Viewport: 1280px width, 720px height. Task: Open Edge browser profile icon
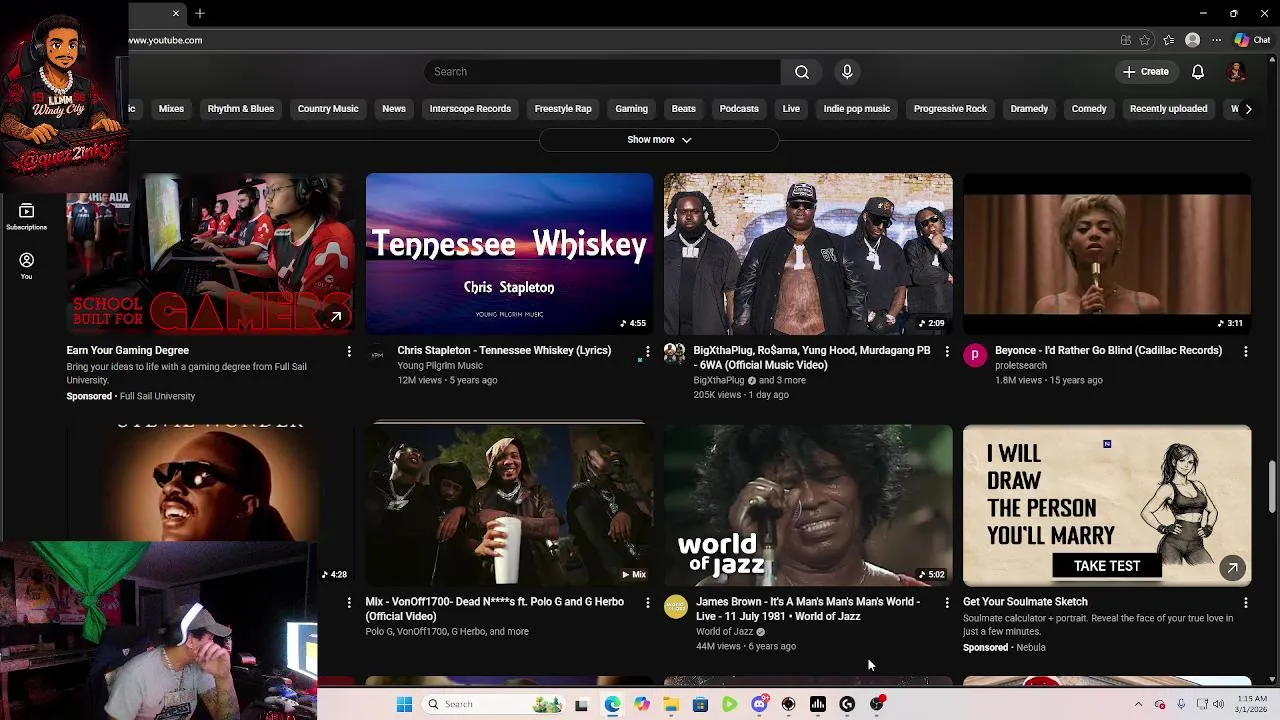coord(1192,40)
